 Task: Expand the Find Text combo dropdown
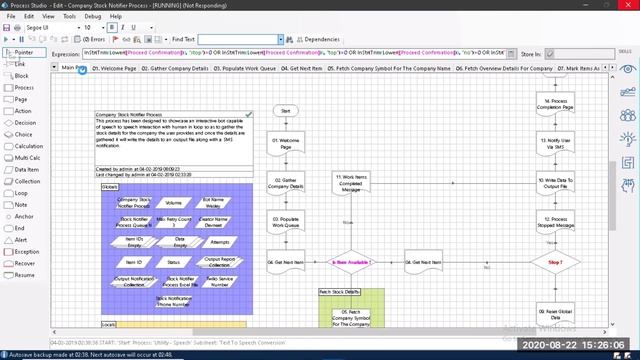[x=280, y=40]
